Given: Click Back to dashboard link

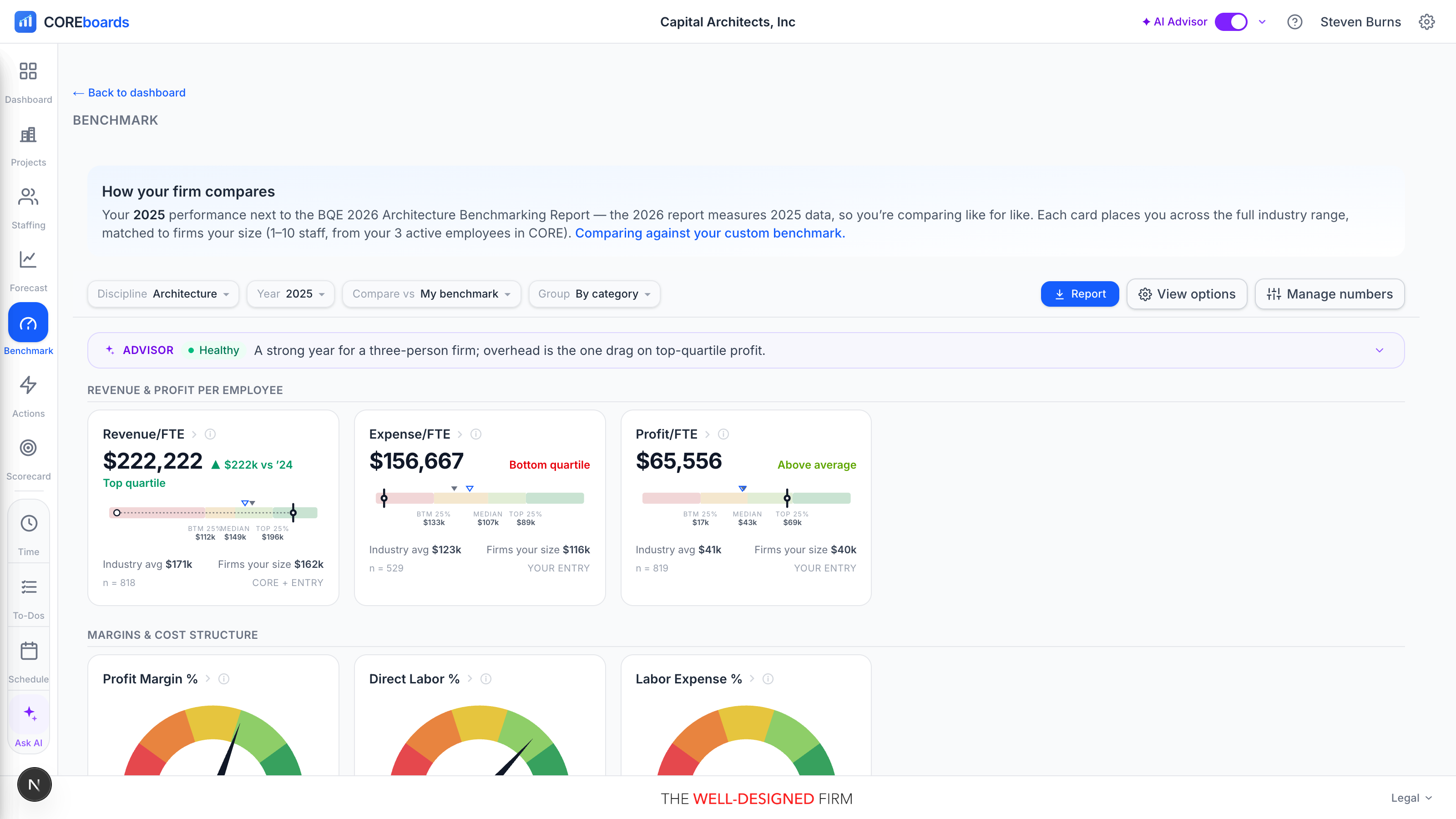Looking at the screenshot, I should coord(129,93).
